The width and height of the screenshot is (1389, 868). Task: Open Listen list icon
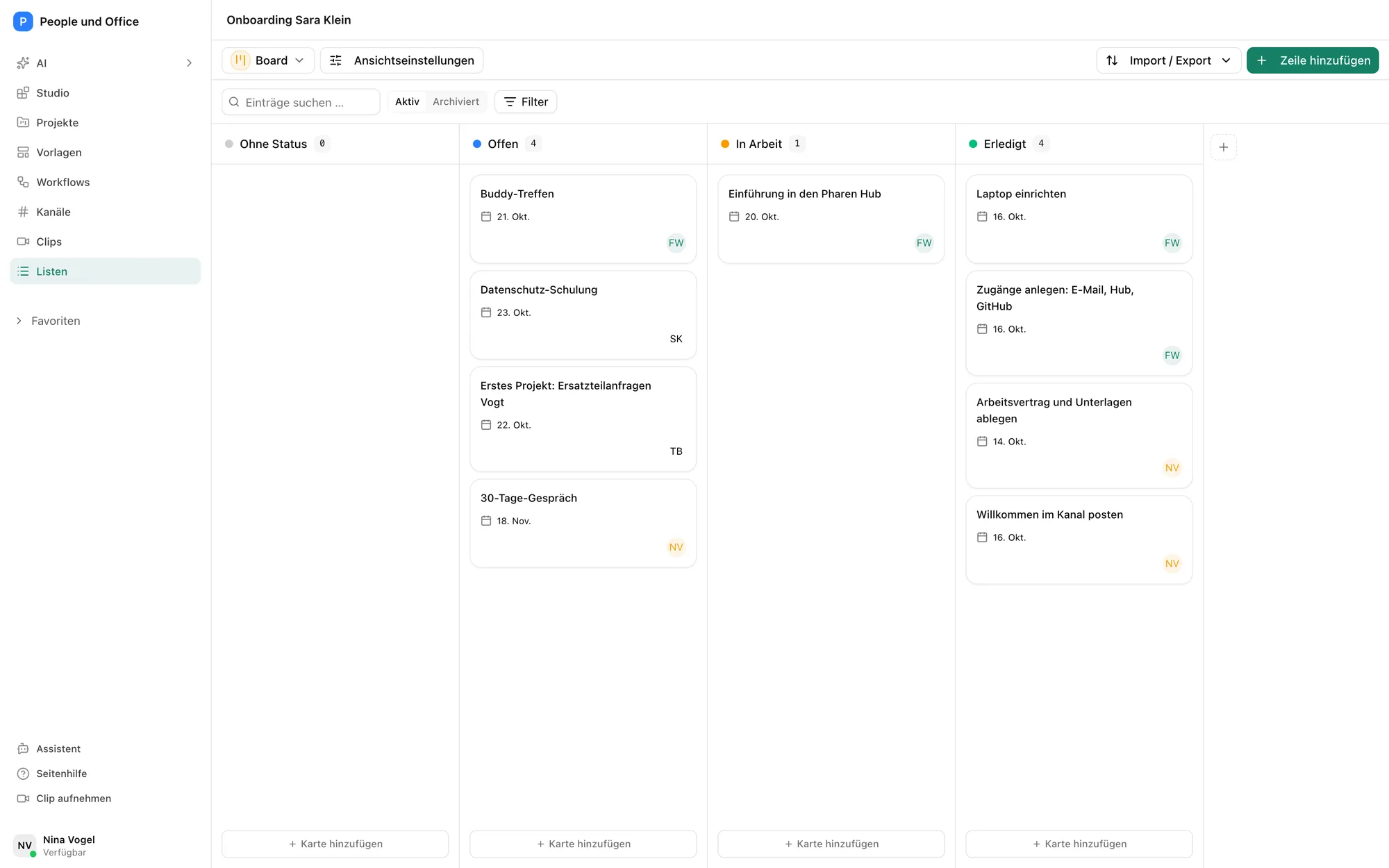(x=23, y=272)
